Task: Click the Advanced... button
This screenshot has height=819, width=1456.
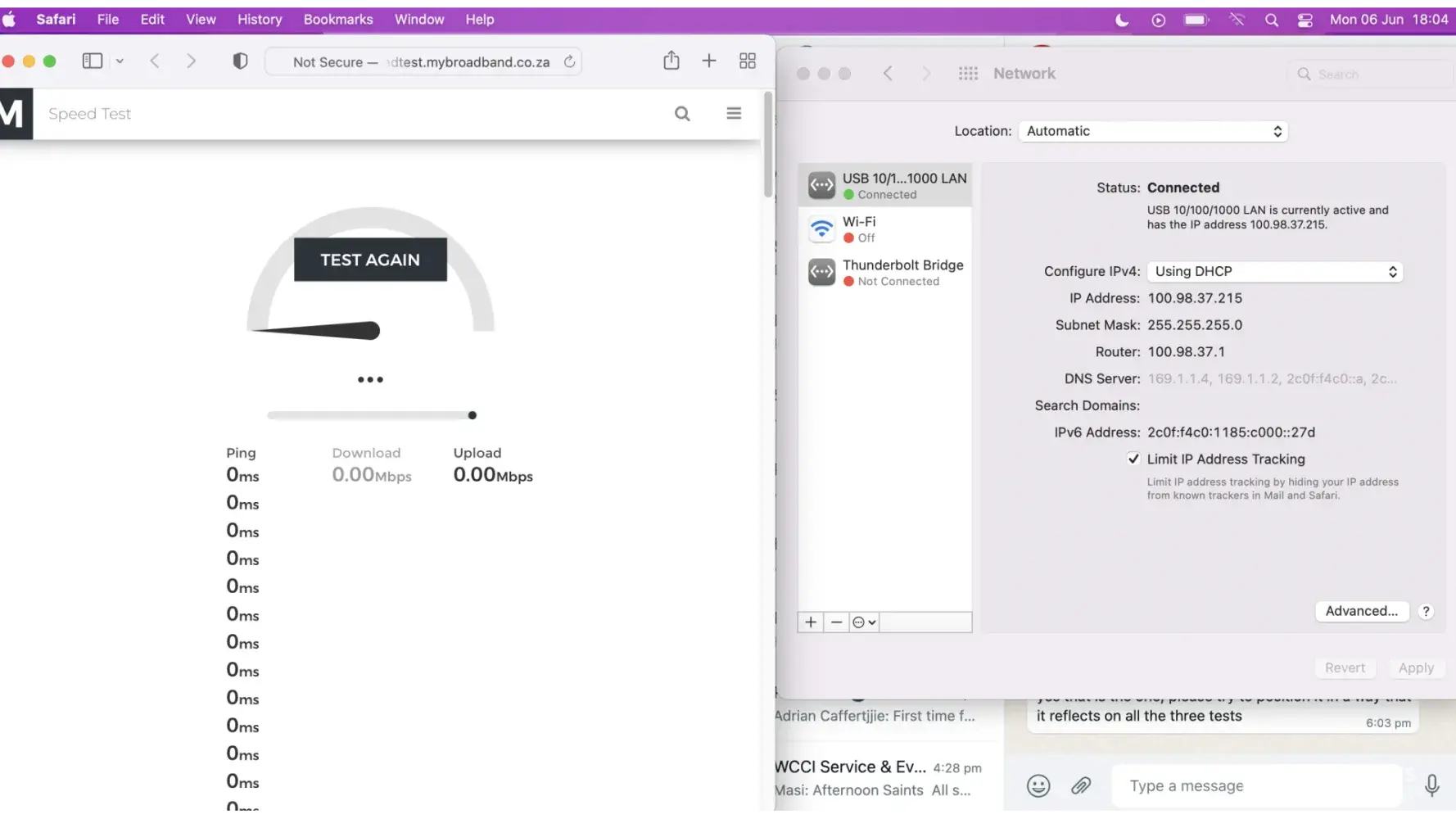Action: point(1361,611)
